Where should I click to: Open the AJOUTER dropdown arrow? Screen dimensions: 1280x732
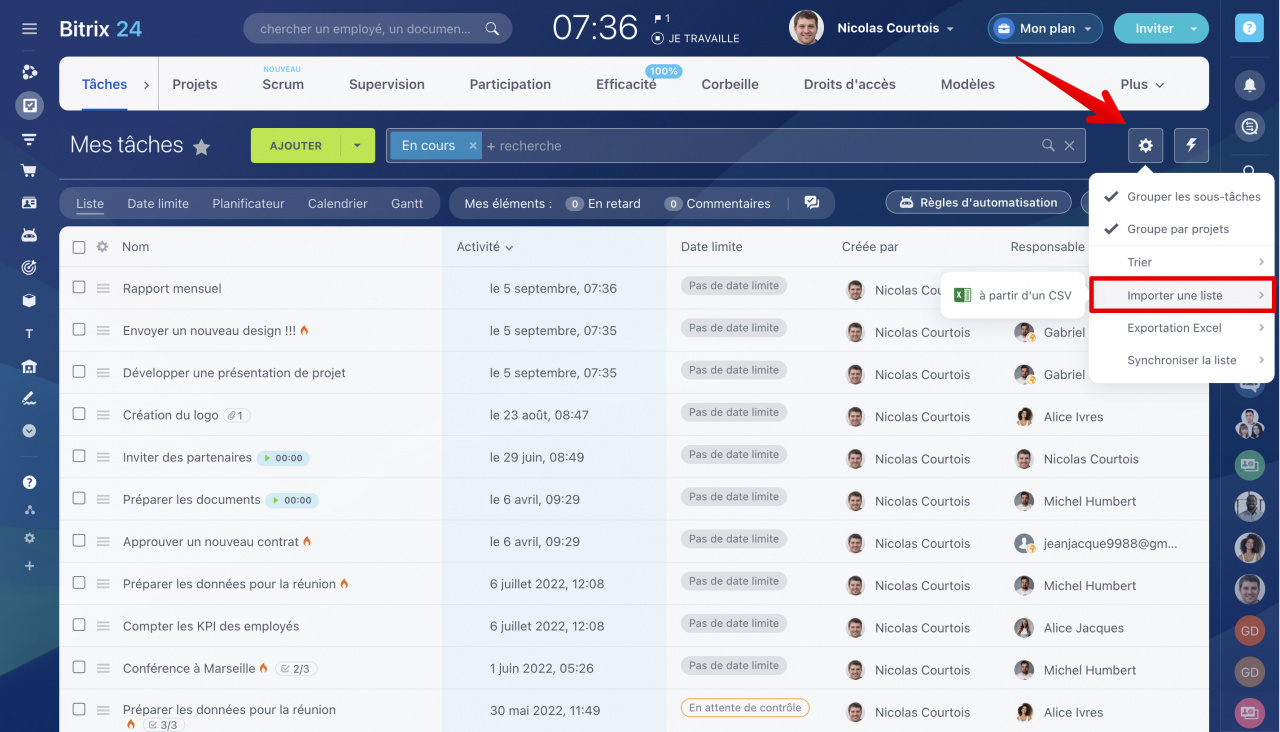[x=357, y=146]
